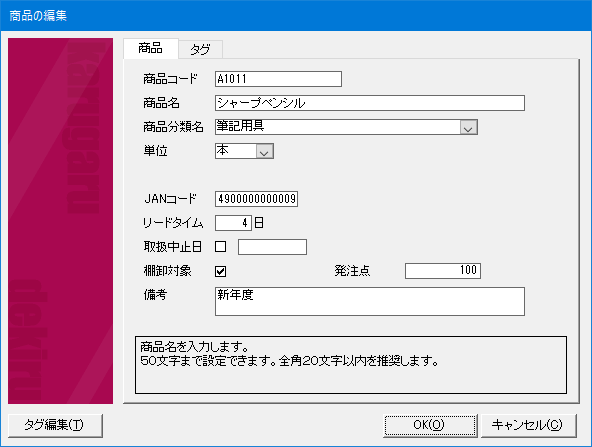Click the 商品コード input field
The height and width of the screenshot is (447, 592).
click(x=278, y=79)
